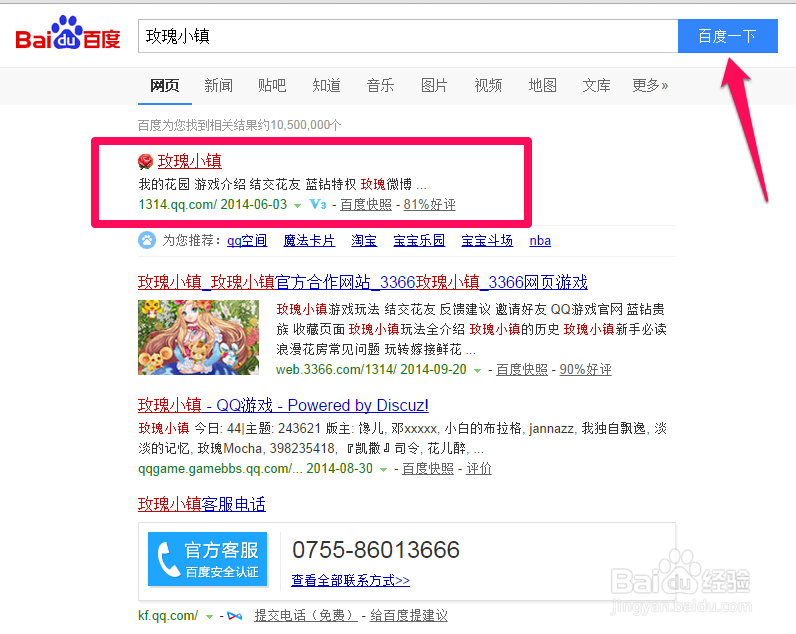Open the recommended 魔法卡片 link
796x634 pixels.
[309, 241]
